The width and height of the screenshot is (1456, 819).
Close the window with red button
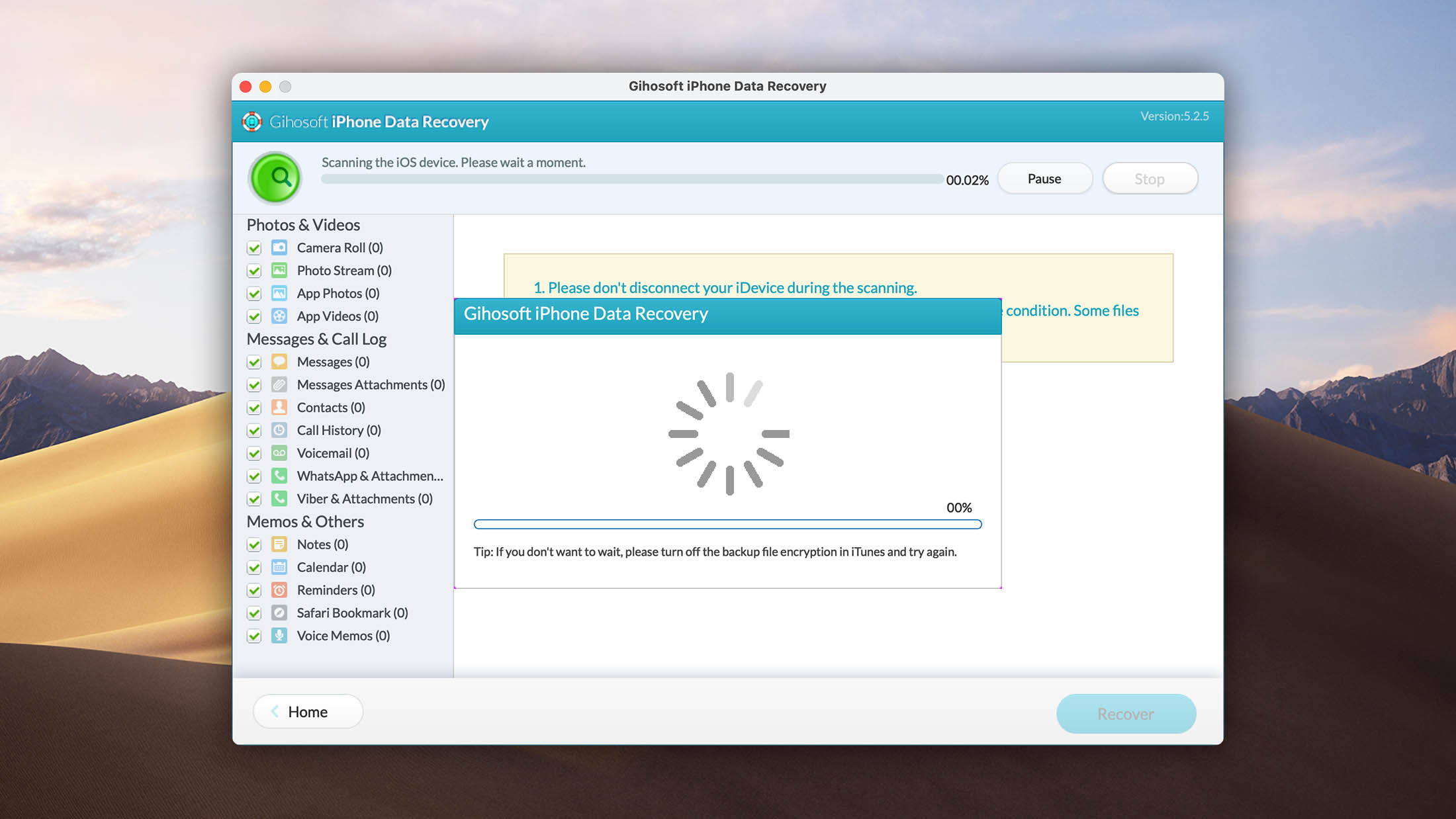coord(246,87)
